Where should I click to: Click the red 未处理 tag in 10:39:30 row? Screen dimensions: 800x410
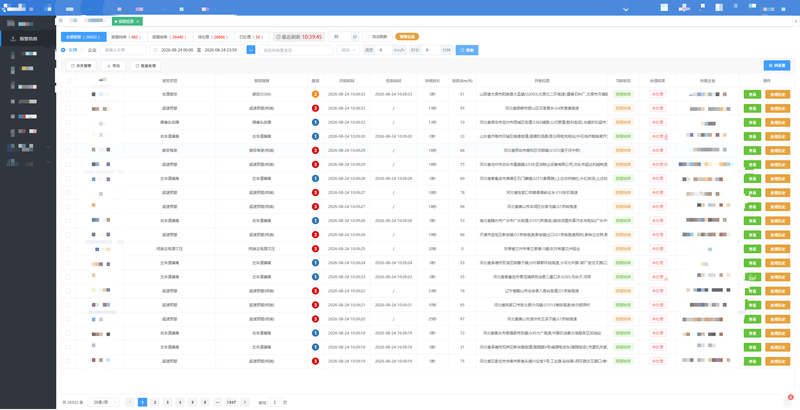(x=657, y=136)
